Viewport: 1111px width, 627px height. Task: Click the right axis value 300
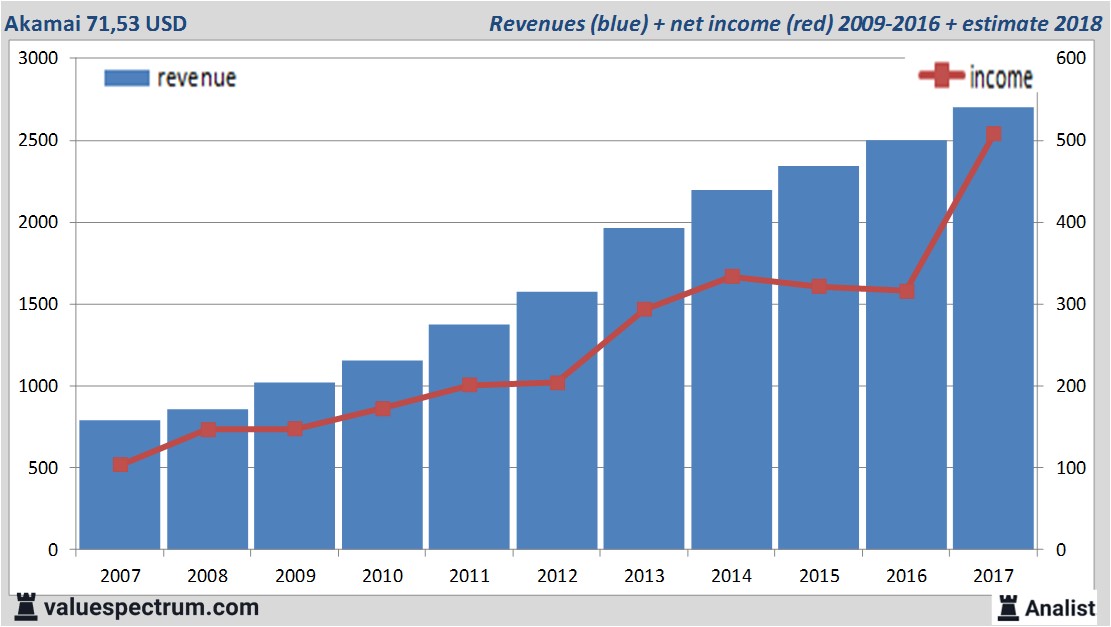(1071, 304)
